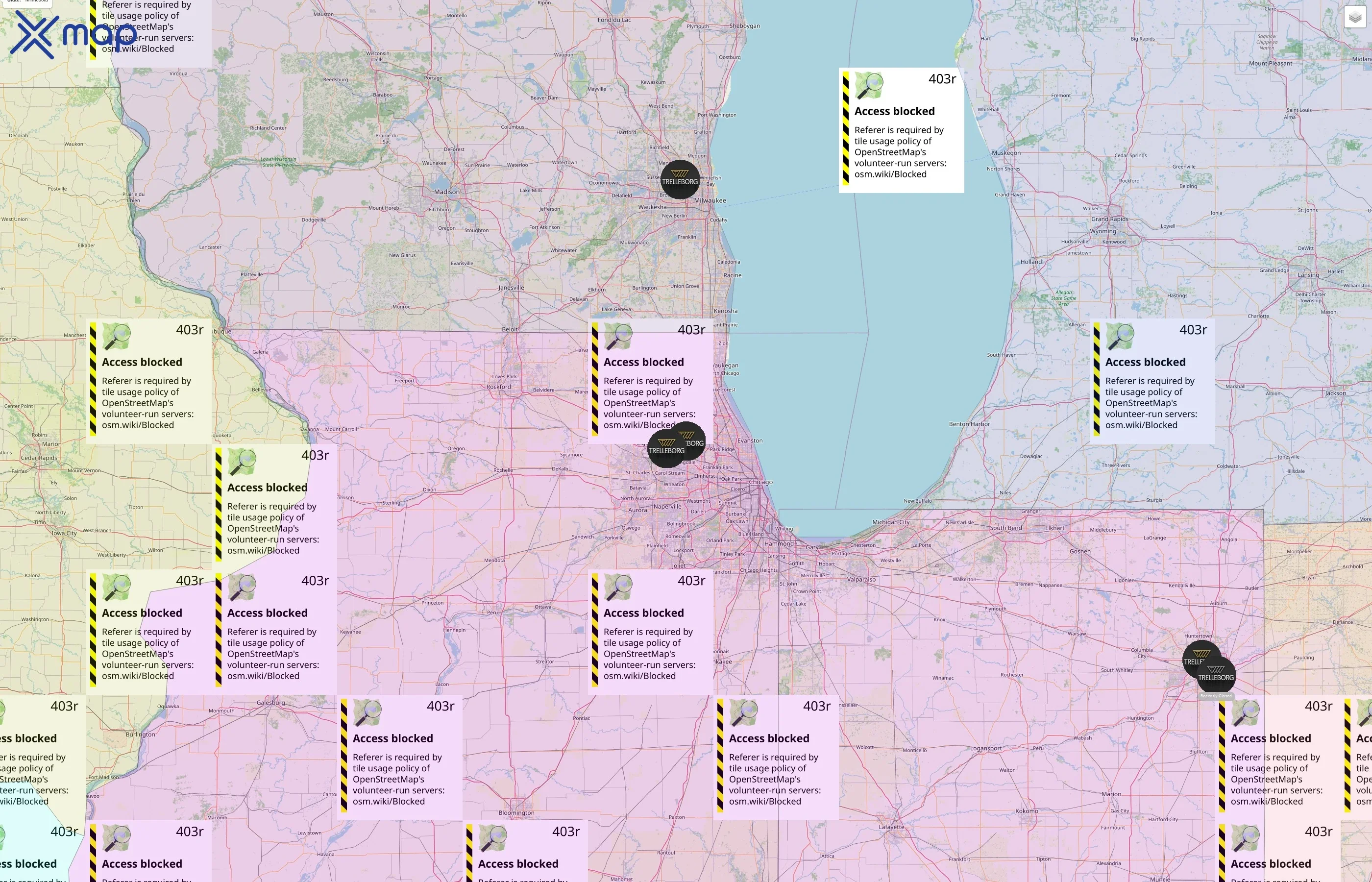The image size is (1372, 882).
Task: Click the Madison city label
Action: 447,192
